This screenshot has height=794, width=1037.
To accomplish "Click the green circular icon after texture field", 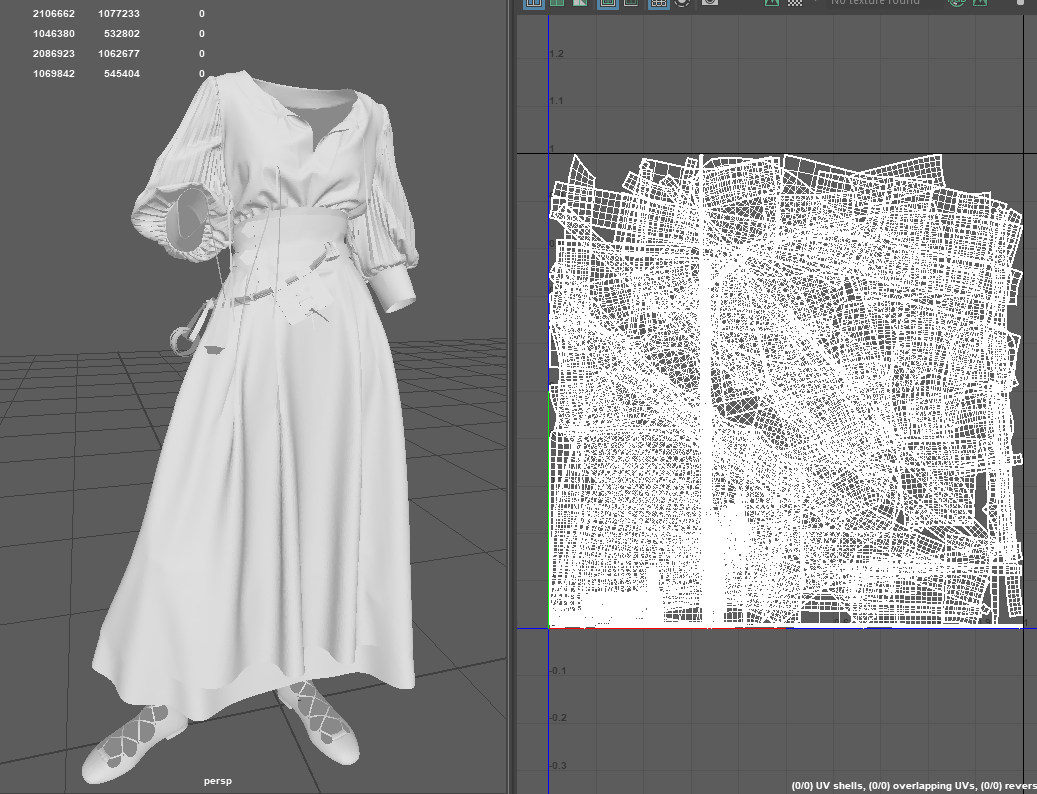I will [x=956, y=3].
